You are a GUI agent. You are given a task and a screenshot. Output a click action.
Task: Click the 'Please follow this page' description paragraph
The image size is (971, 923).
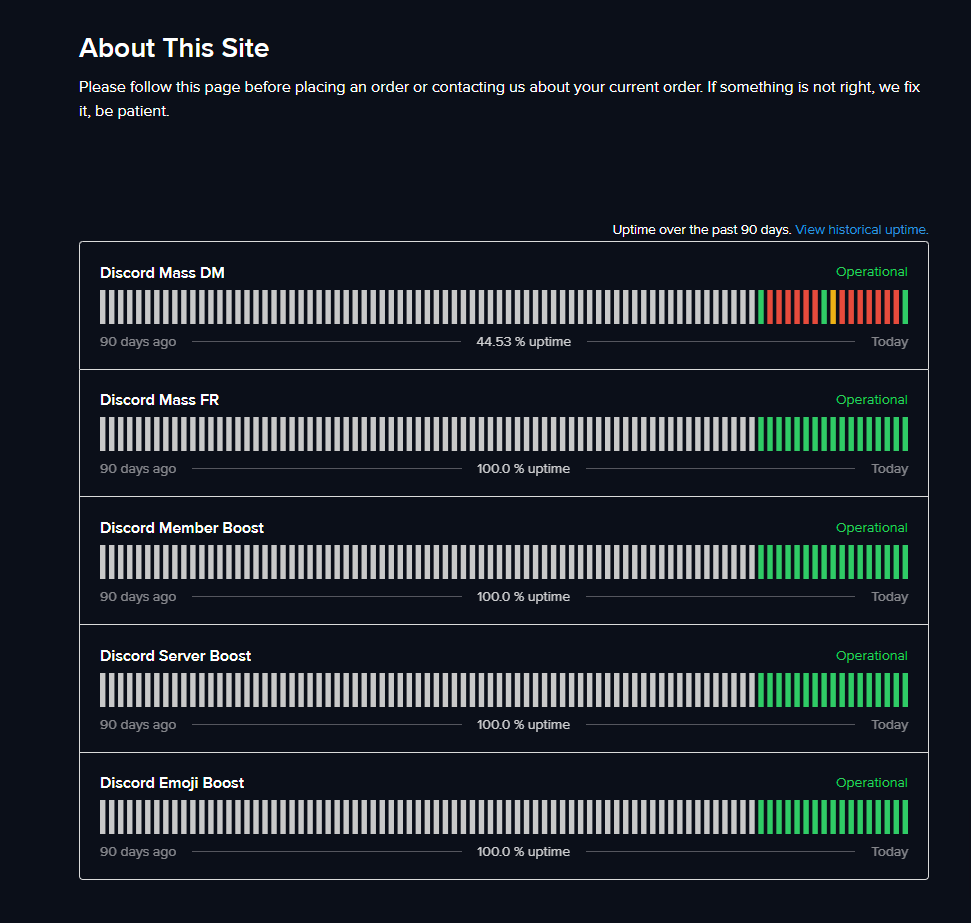[499, 98]
